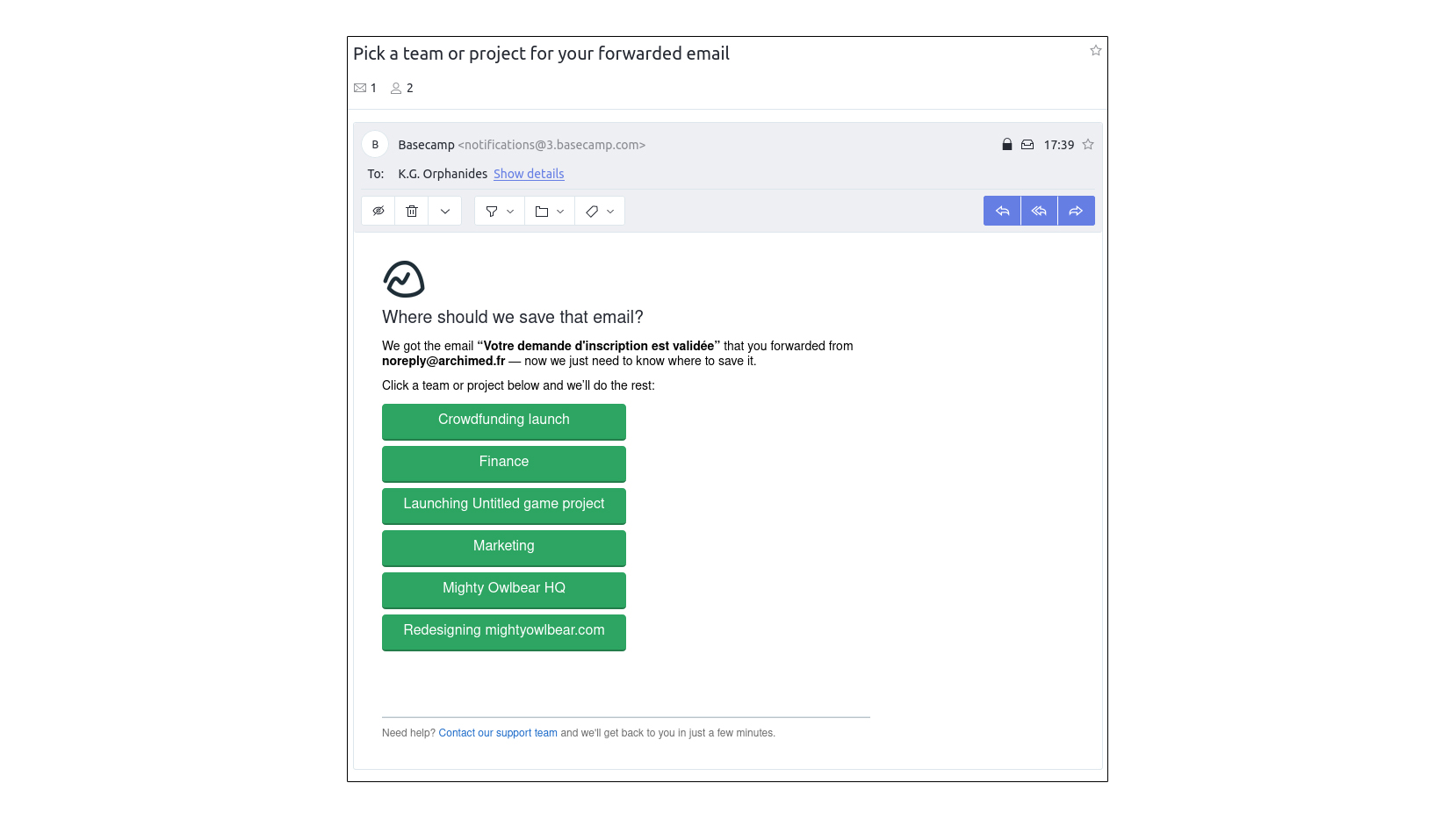The image size is (1456, 819).
Task: Open the more actions chevron beside trash
Action: pos(445,211)
